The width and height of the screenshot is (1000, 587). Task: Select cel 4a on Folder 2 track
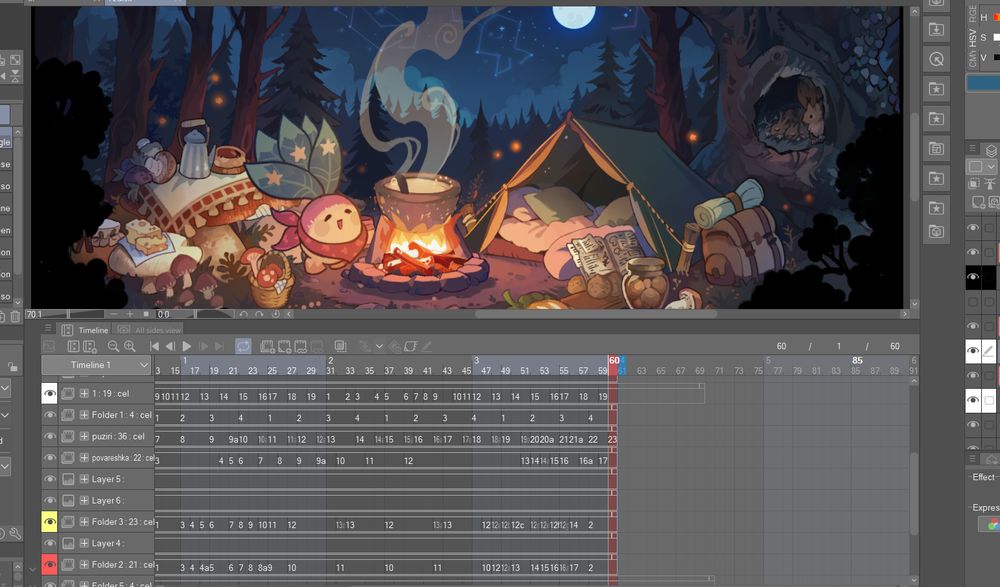(x=207, y=568)
